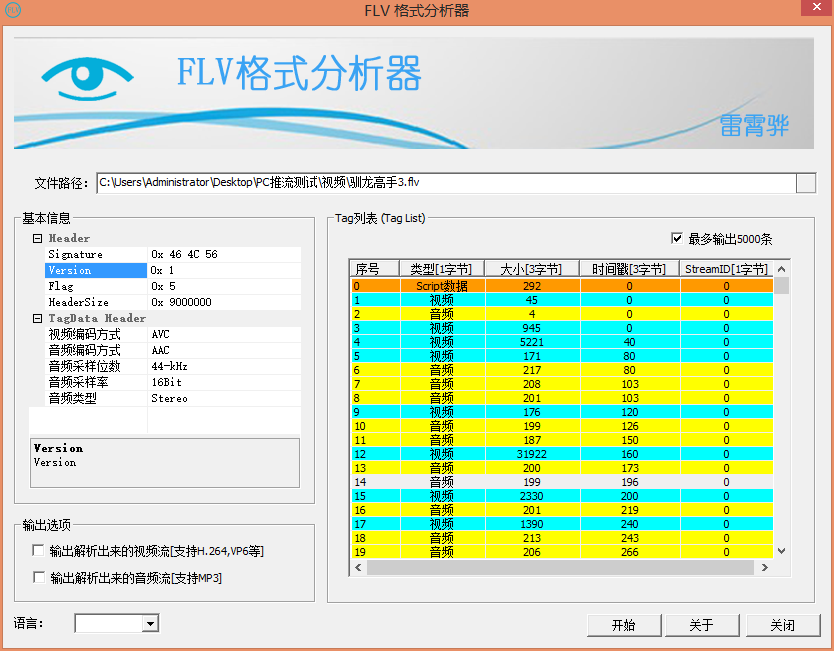Toggle 最多输出5000条 checkbox
This screenshot has width=834, height=651.
[677, 238]
